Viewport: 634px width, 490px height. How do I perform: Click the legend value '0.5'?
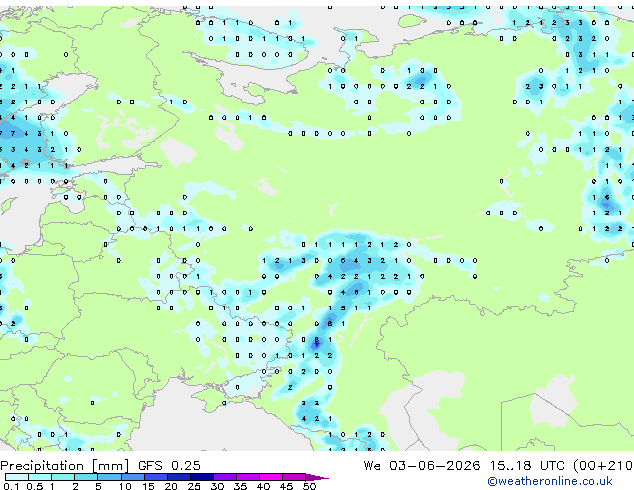(x=35, y=486)
